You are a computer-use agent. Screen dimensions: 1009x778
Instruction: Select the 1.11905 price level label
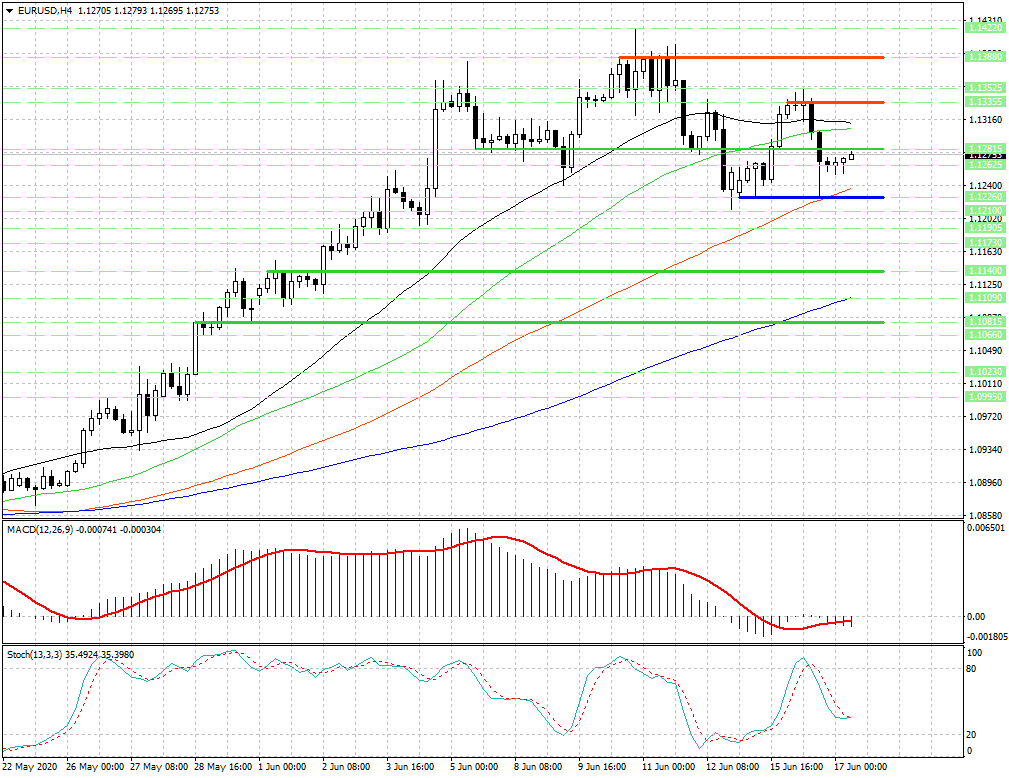[985, 228]
